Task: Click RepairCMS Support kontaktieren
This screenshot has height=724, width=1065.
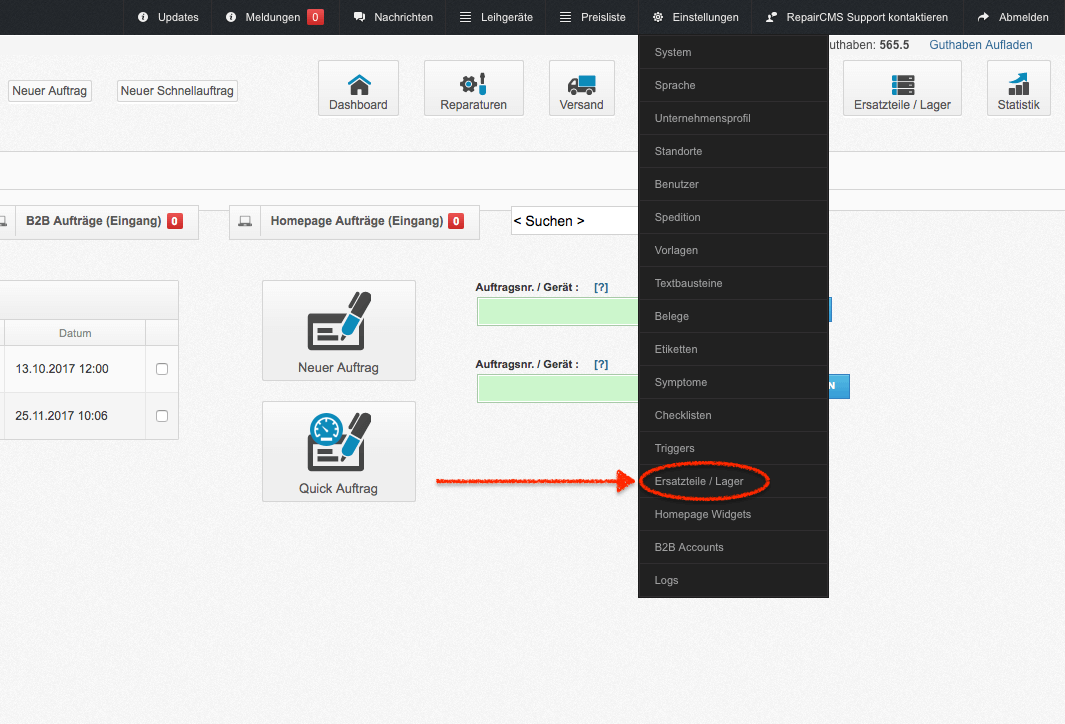Action: (x=857, y=17)
